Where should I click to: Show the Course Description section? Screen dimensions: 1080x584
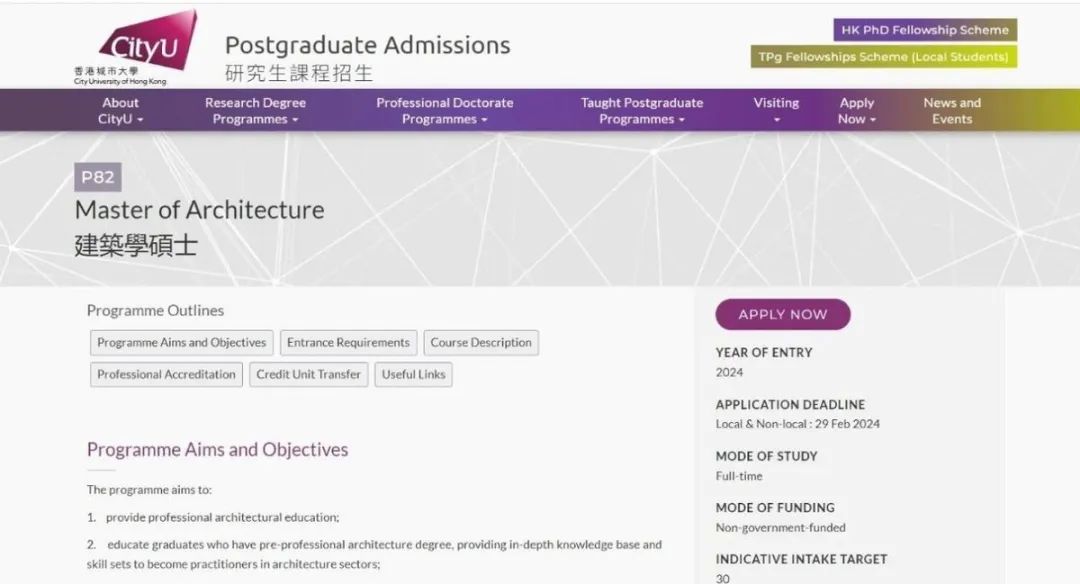point(481,343)
